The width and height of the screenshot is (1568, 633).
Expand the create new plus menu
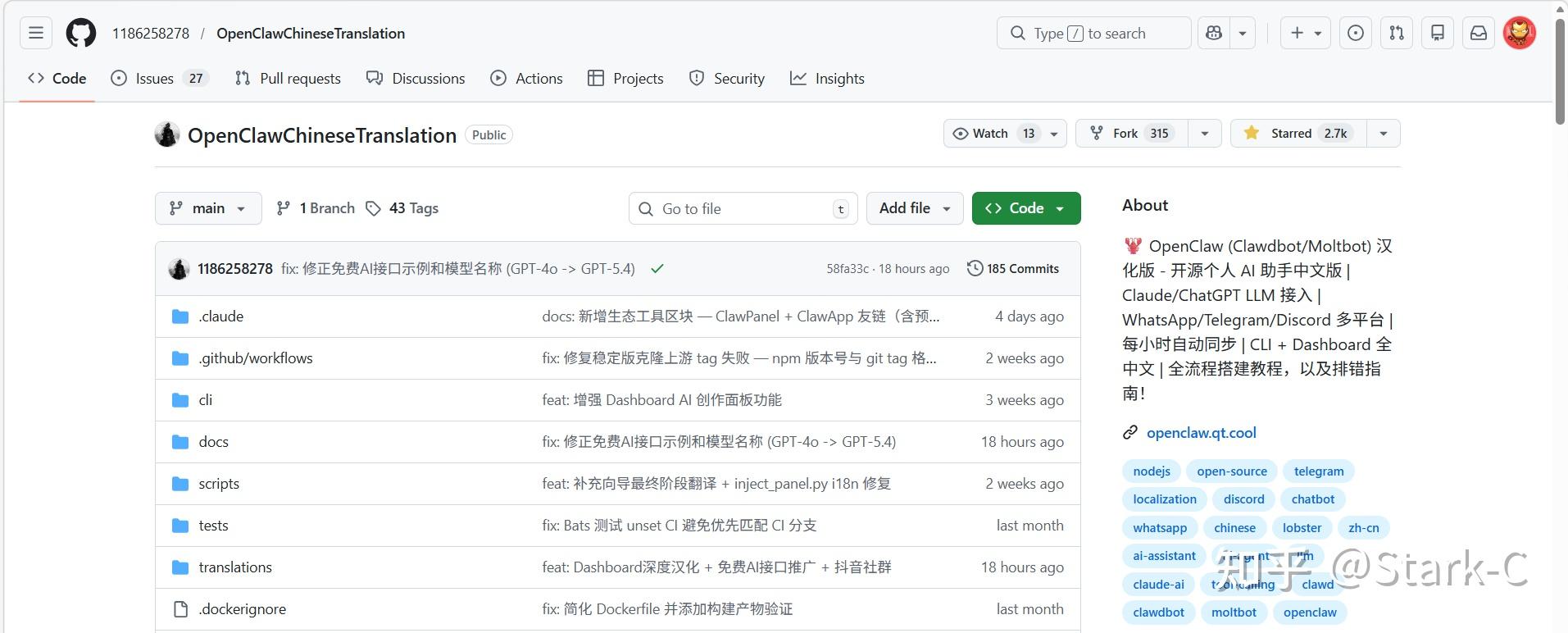click(x=1306, y=34)
